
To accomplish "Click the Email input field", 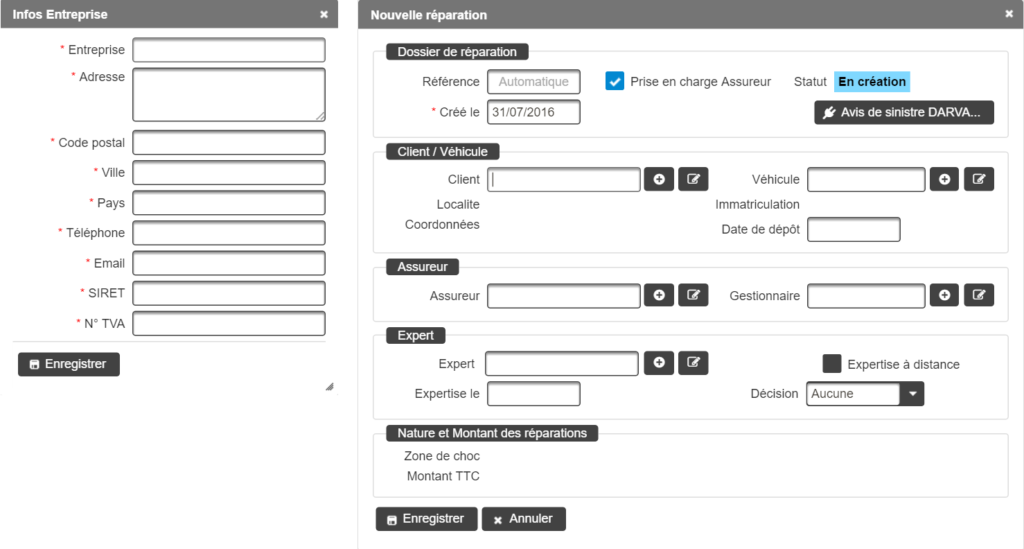I will (229, 263).
